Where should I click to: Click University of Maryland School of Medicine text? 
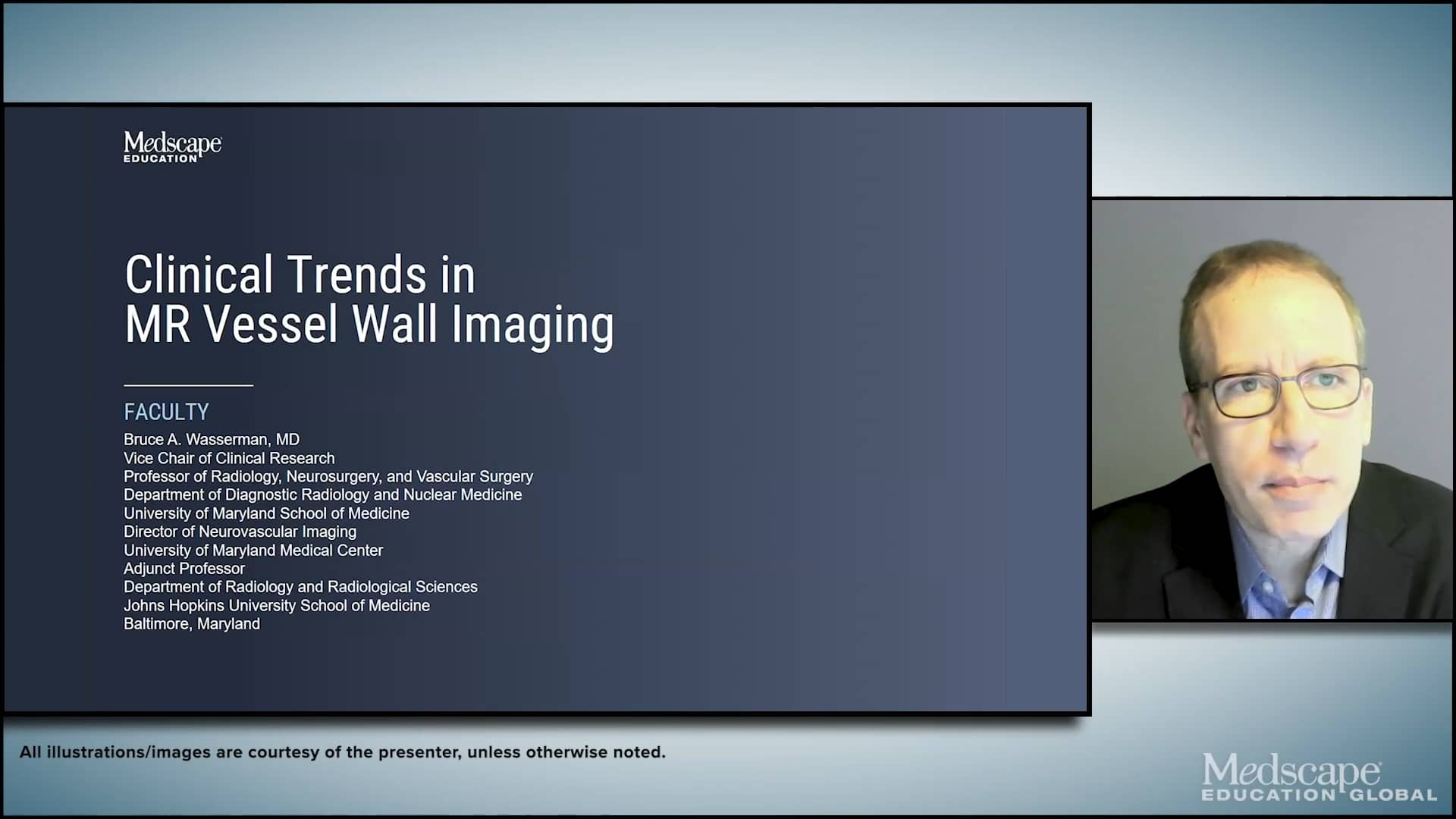pyautogui.click(x=267, y=513)
